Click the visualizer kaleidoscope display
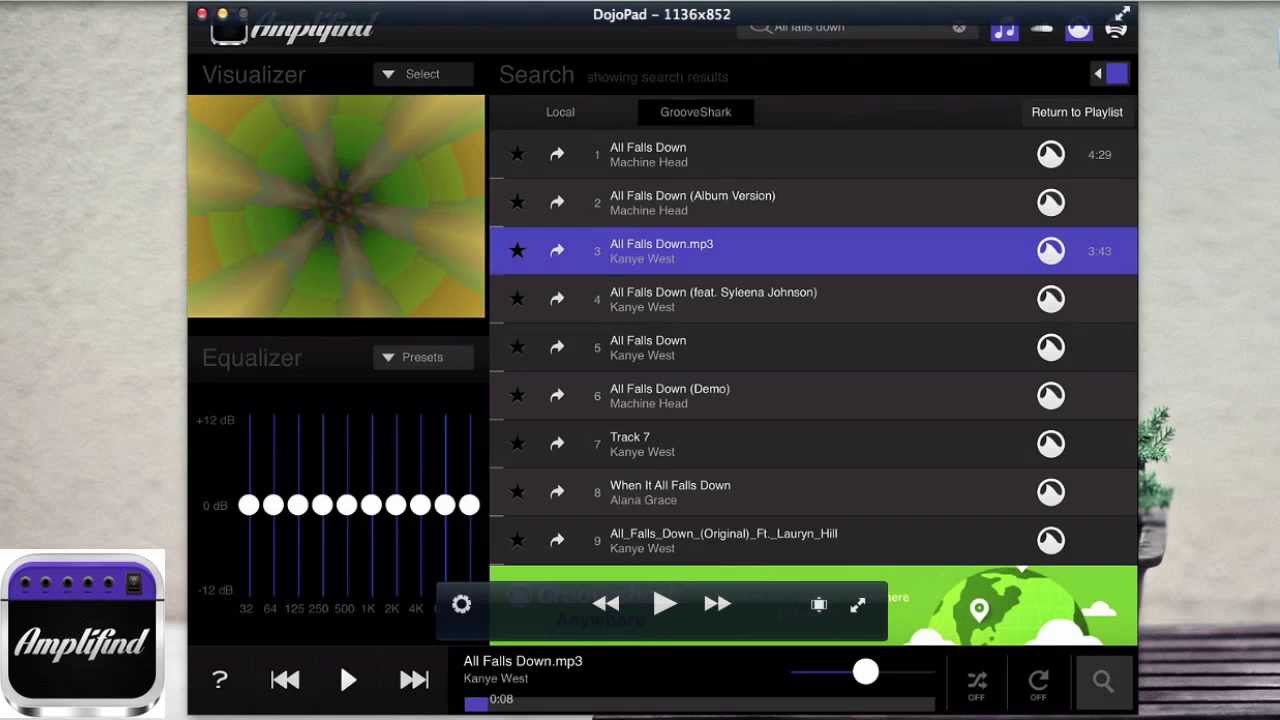1280x720 pixels. click(x=336, y=206)
